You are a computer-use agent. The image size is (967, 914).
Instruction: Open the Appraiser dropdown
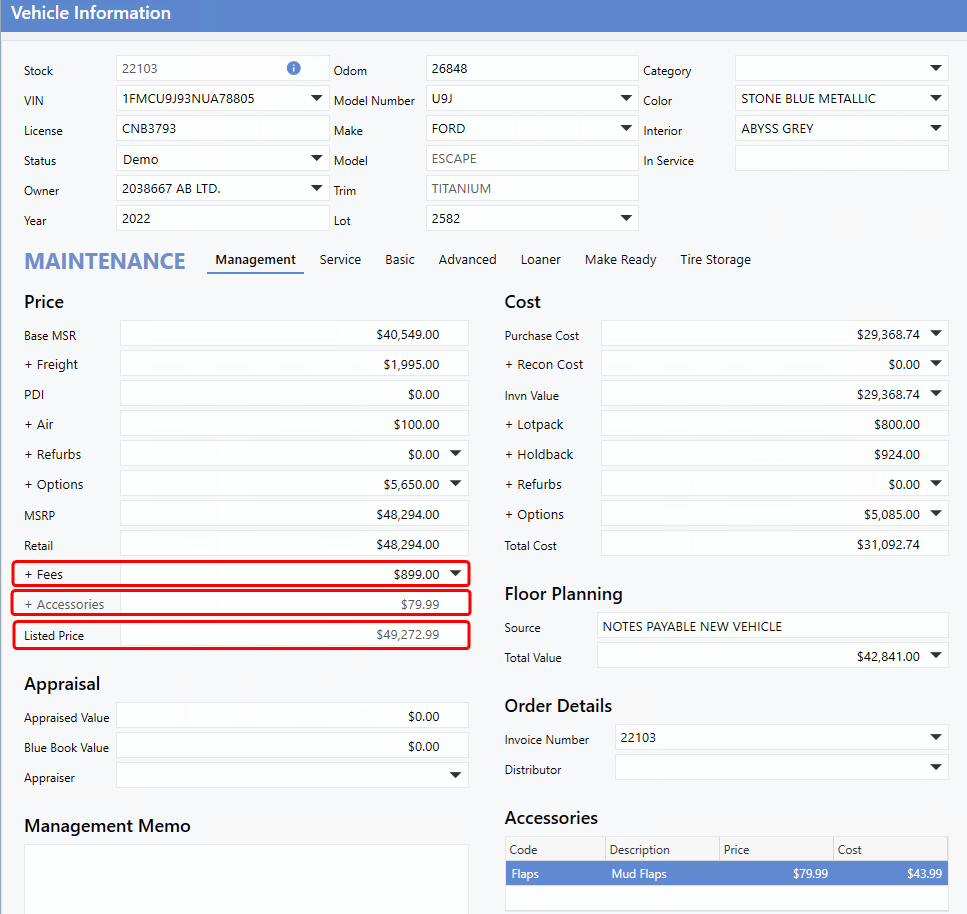(x=456, y=775)
